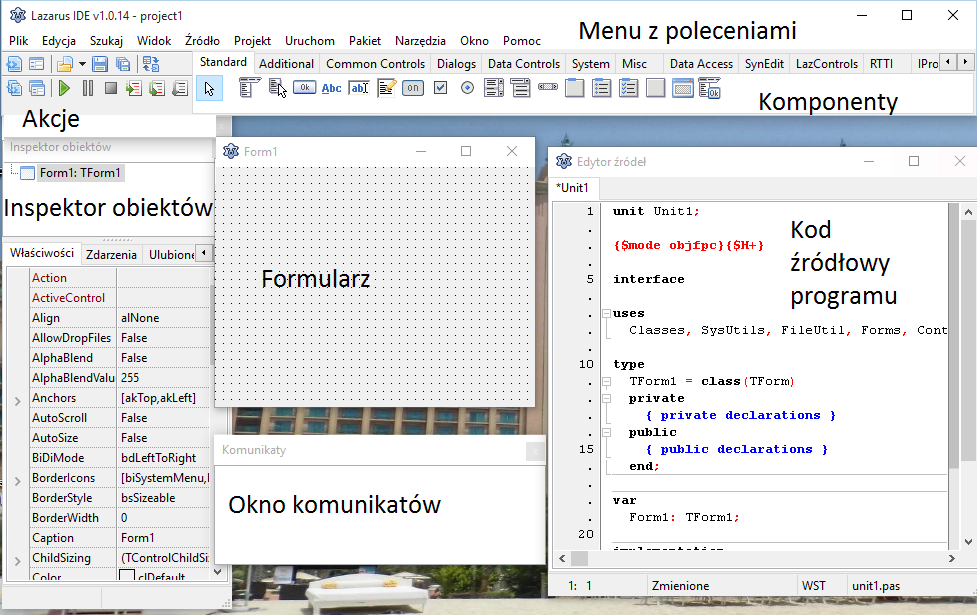Click the Save All icon
This screenshot has width=977, height=615.
pos(123,64)
